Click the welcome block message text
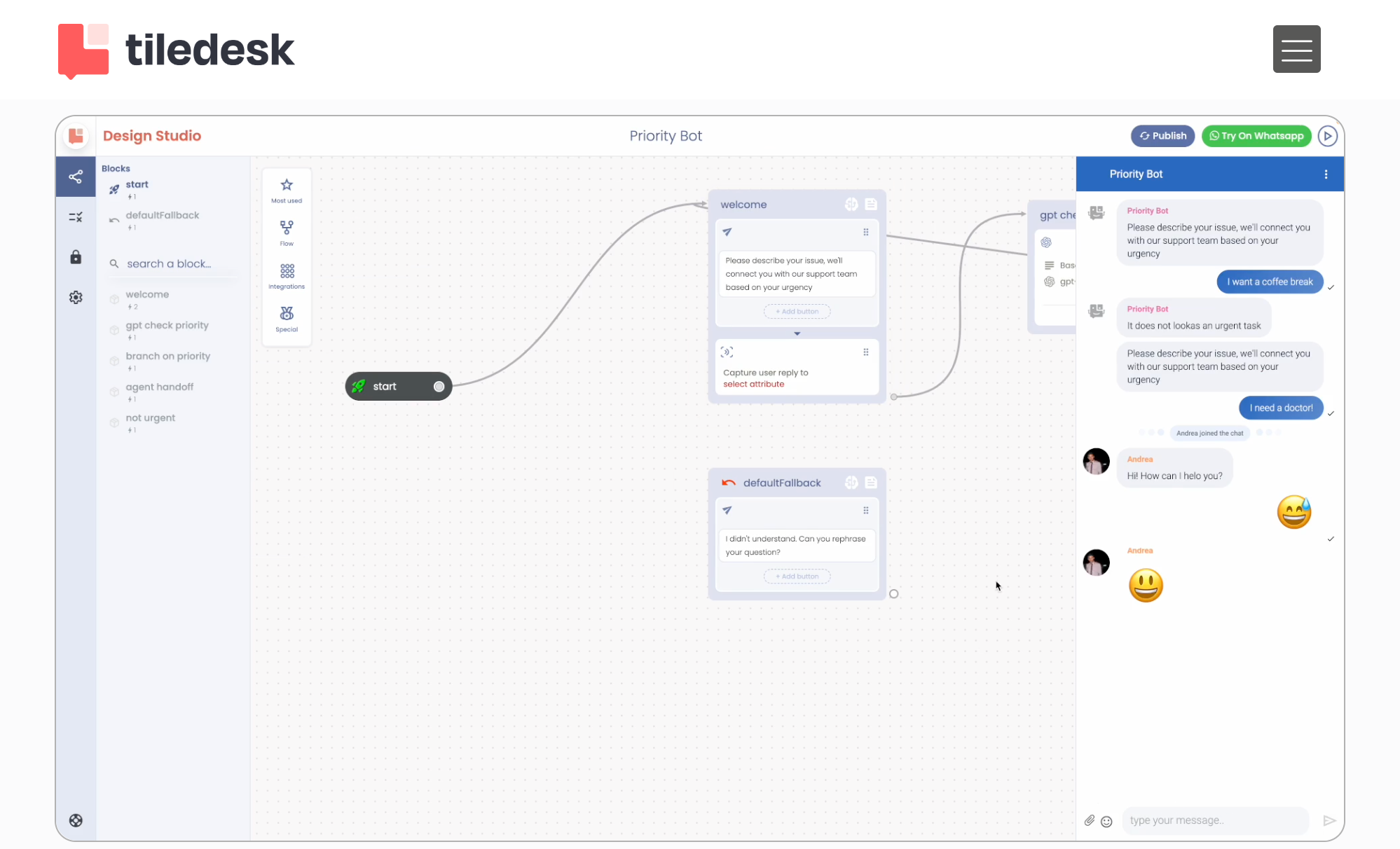This screenshot has width=1400, height=849. click(x=797, y=274)
